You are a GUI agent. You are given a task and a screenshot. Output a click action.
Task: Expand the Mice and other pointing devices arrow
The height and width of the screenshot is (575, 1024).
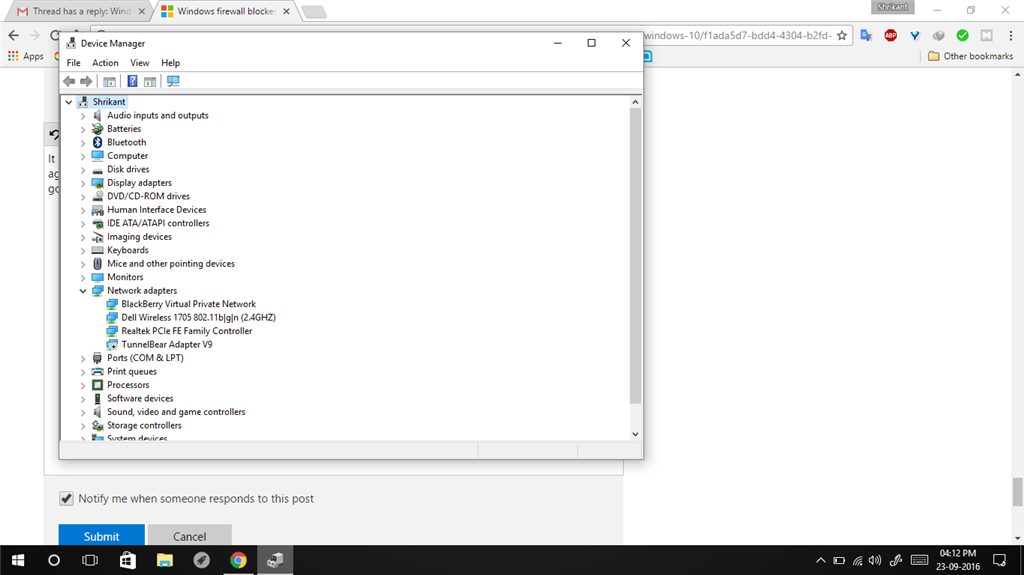(83, 264)
